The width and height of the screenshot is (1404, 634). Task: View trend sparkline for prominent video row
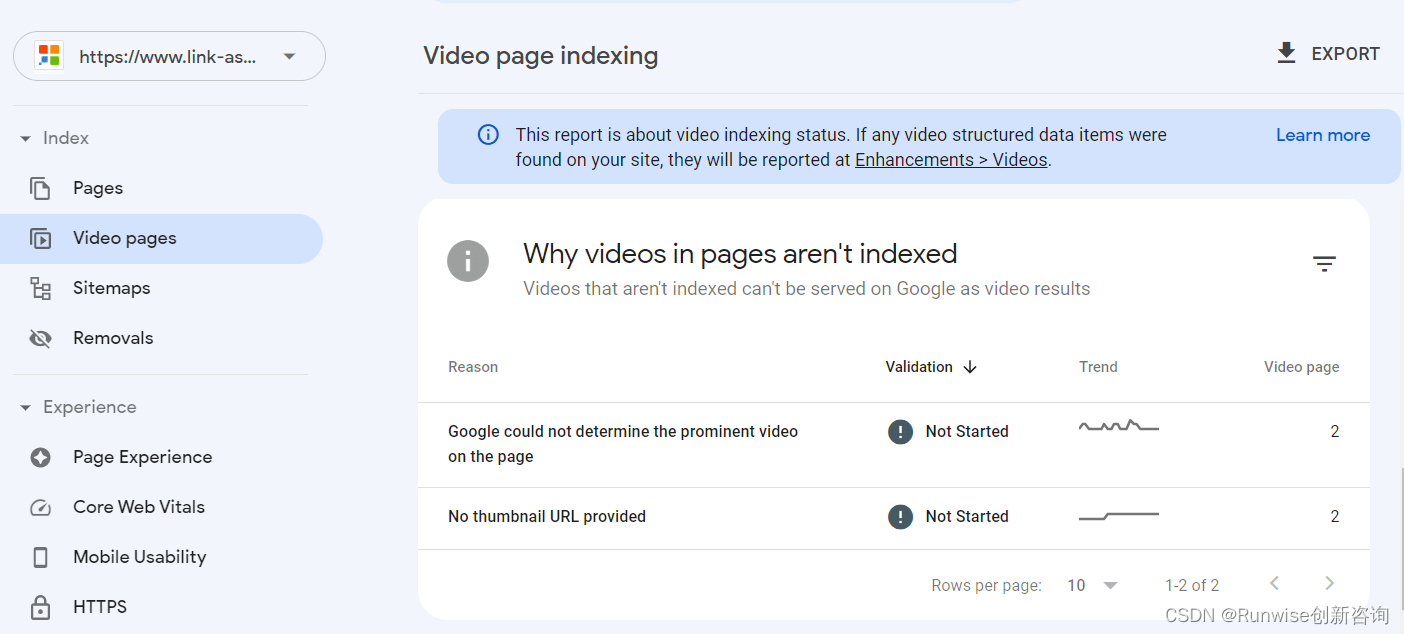point(1118,427)
